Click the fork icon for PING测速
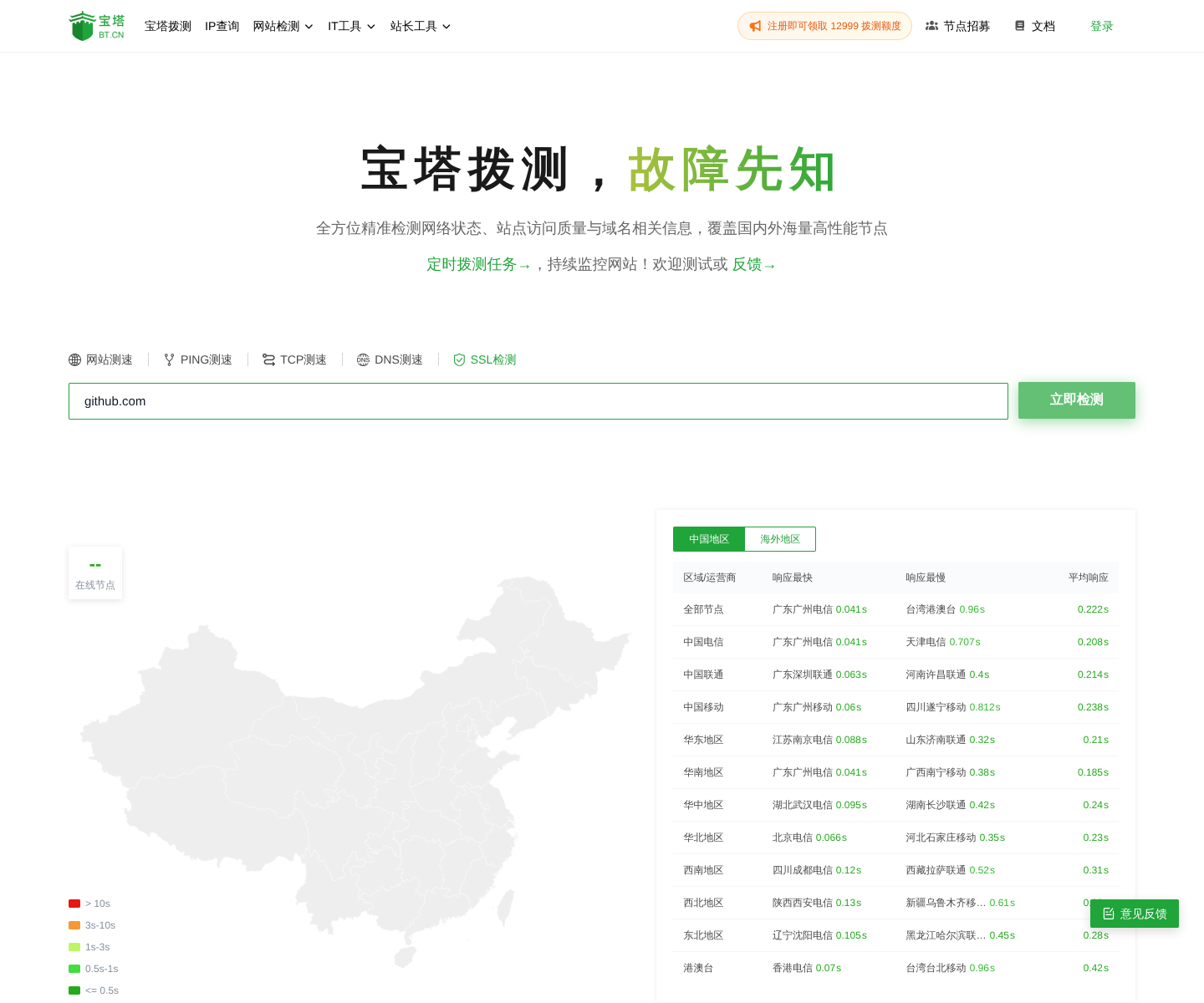The image size is (1204, 1003). click(170, 359)
